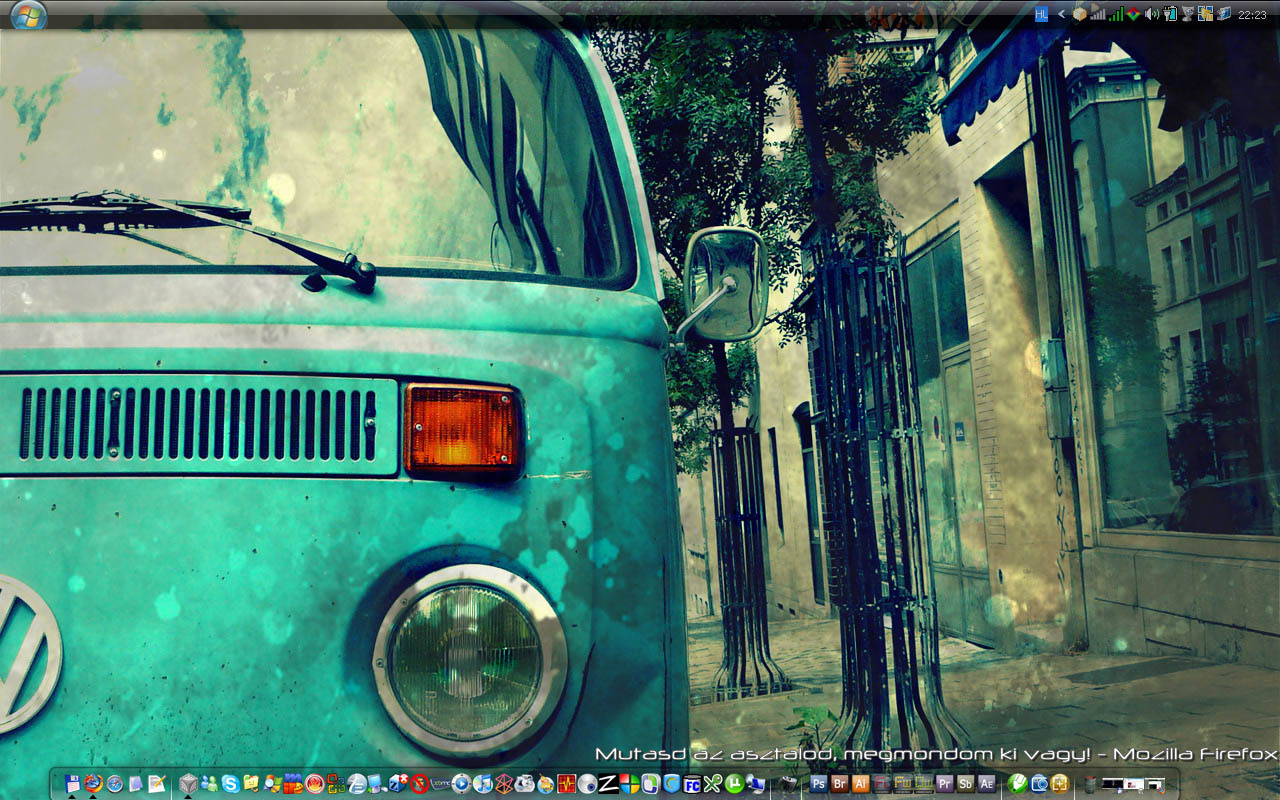Screen dimensions: 1280x800
Task: Open the red heartbeat monitor icon
Action: pos(566,783)
